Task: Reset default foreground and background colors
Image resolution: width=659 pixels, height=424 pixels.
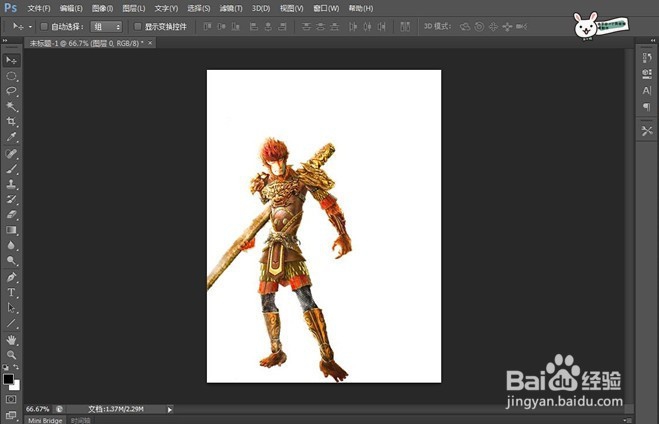Action: tap(5, 367)
